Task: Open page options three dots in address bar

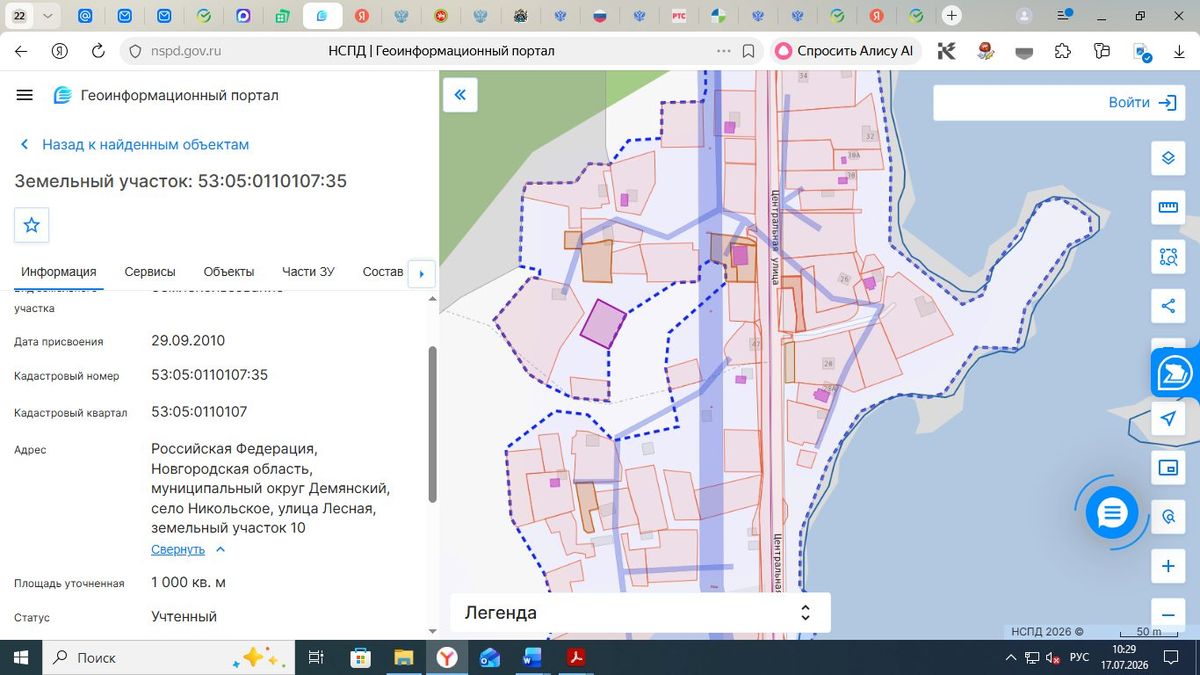Action: click(723, 51)
